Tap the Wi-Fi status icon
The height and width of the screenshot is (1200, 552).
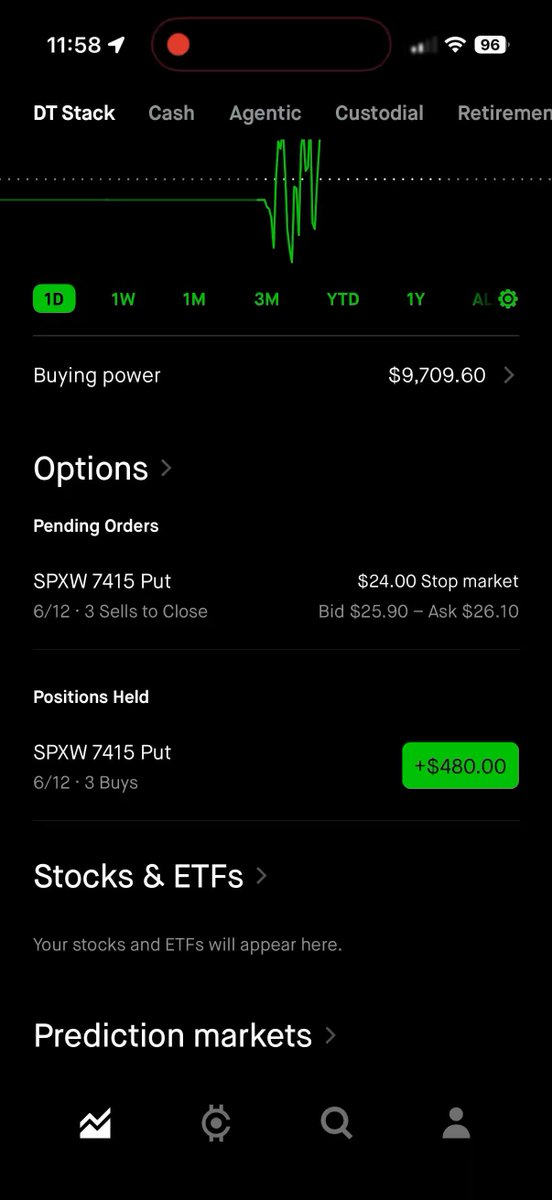[x=456, y=45]
